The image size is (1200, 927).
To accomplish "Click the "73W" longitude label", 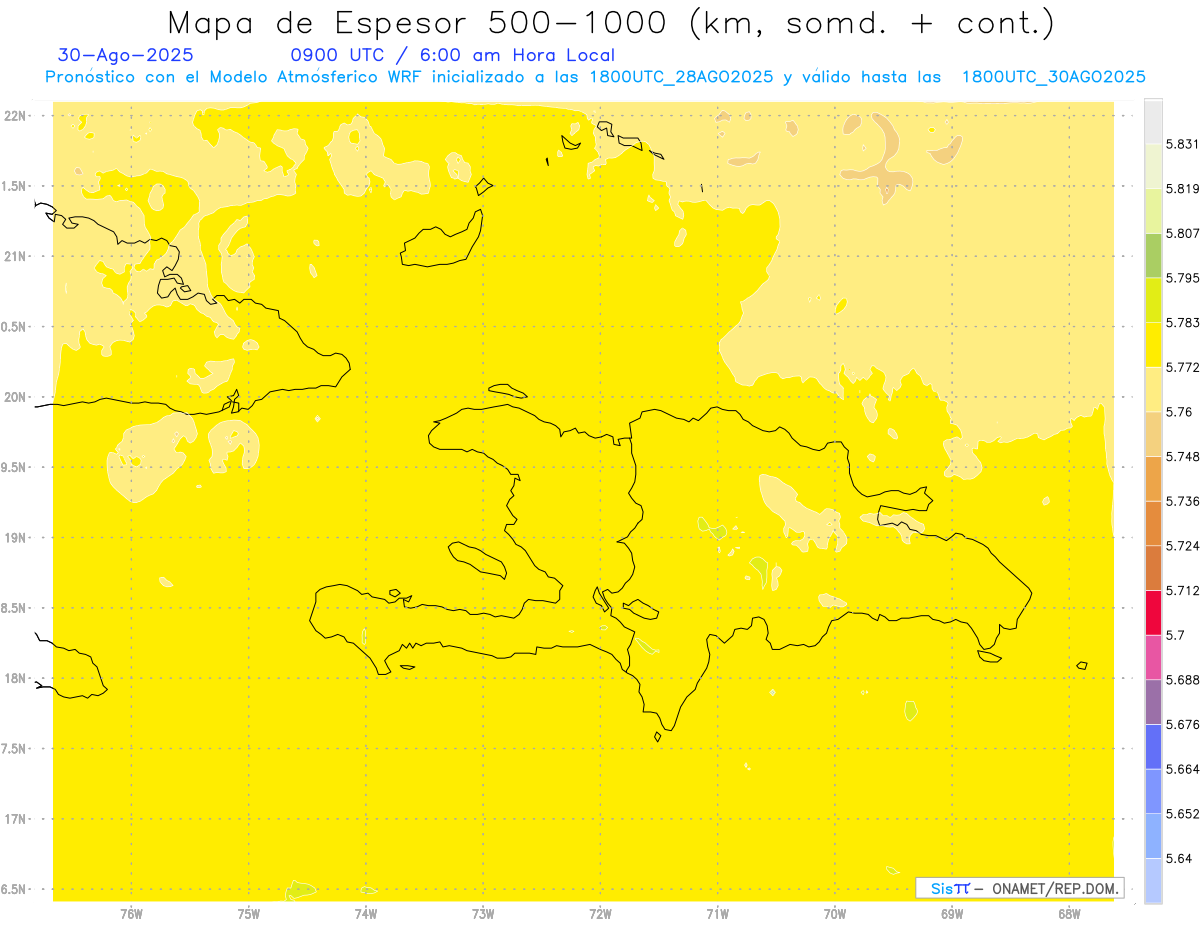I will pos(482,915).
